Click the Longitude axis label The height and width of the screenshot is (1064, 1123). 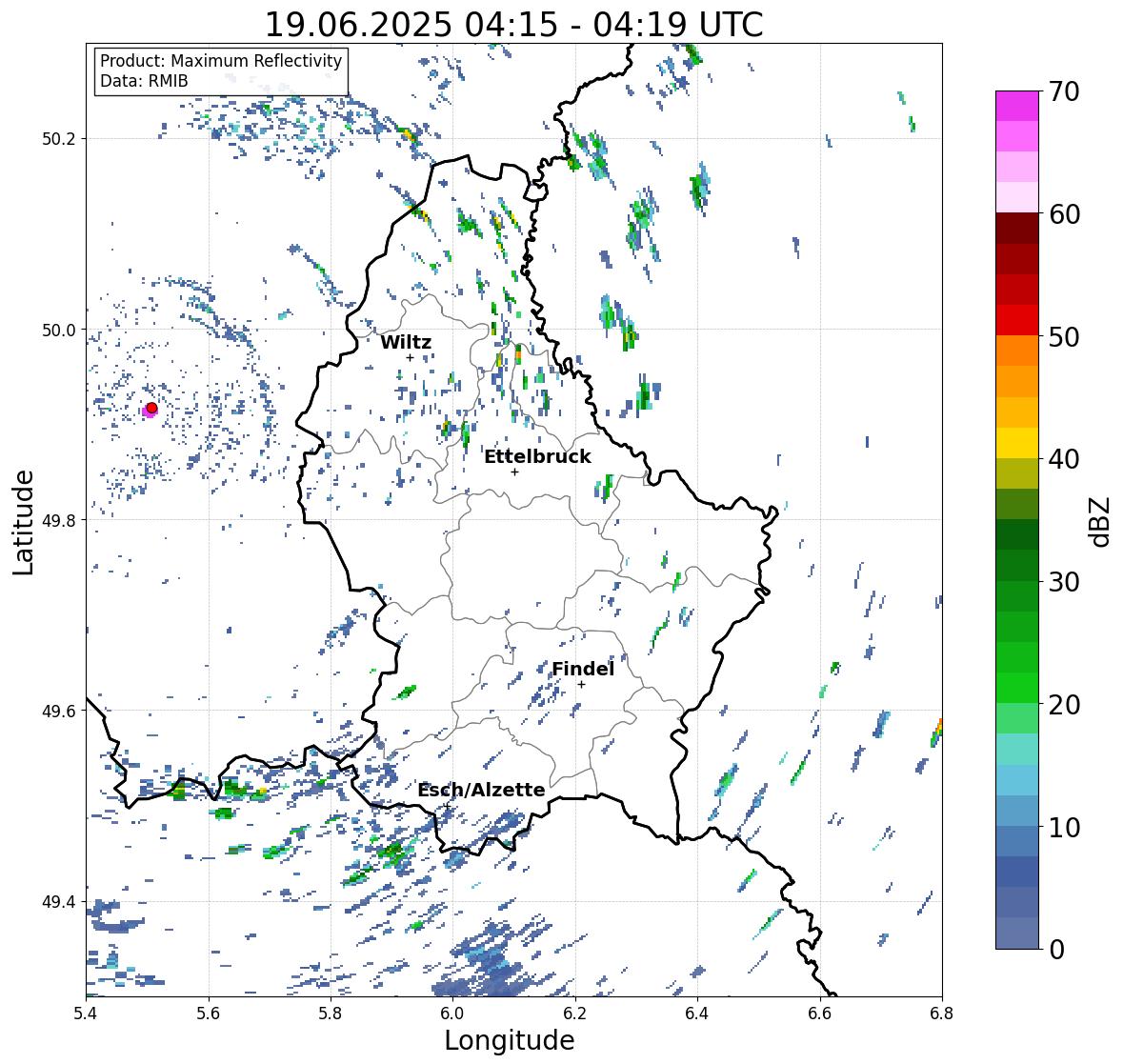510,1040
